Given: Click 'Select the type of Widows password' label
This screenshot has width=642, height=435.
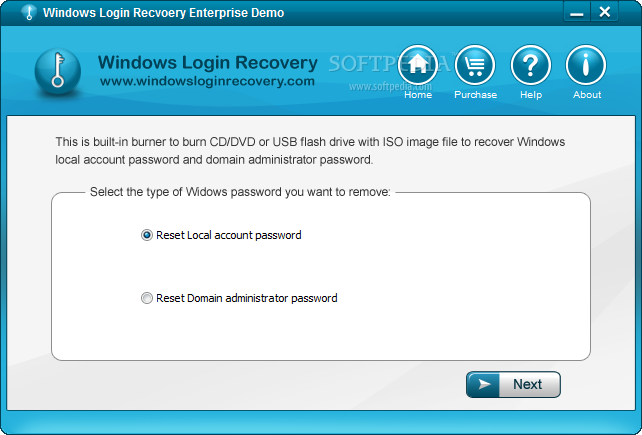Looking at the screenshot, I should [240, 192].
